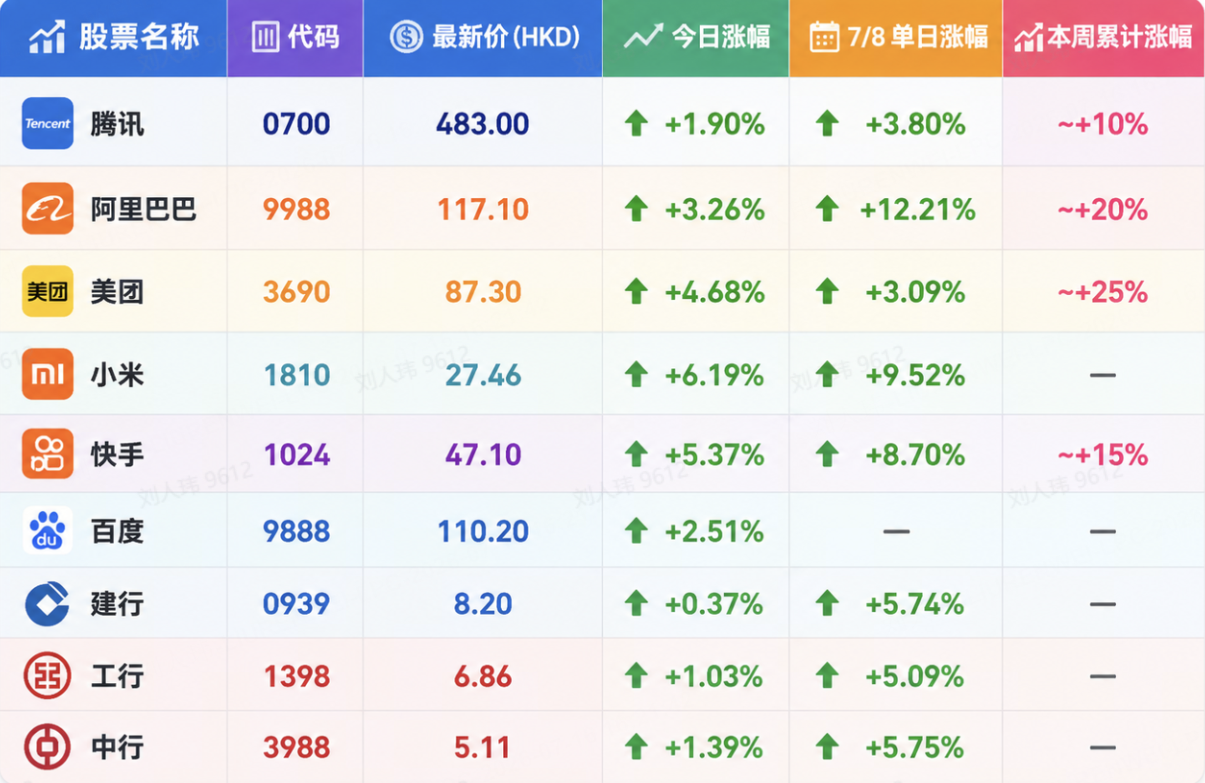Click stock code 3988

click(x=296, y=747)
